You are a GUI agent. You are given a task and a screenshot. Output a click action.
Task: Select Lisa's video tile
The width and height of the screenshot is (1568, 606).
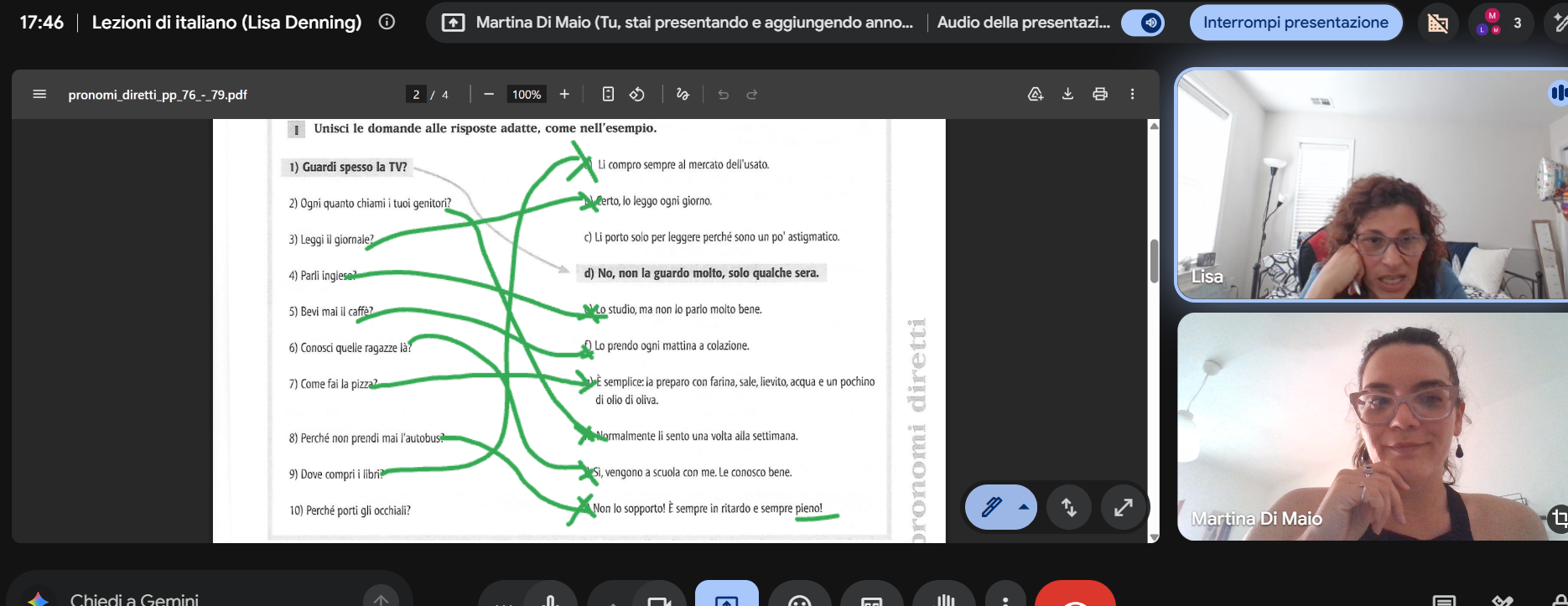click(x=1372, y=184)
